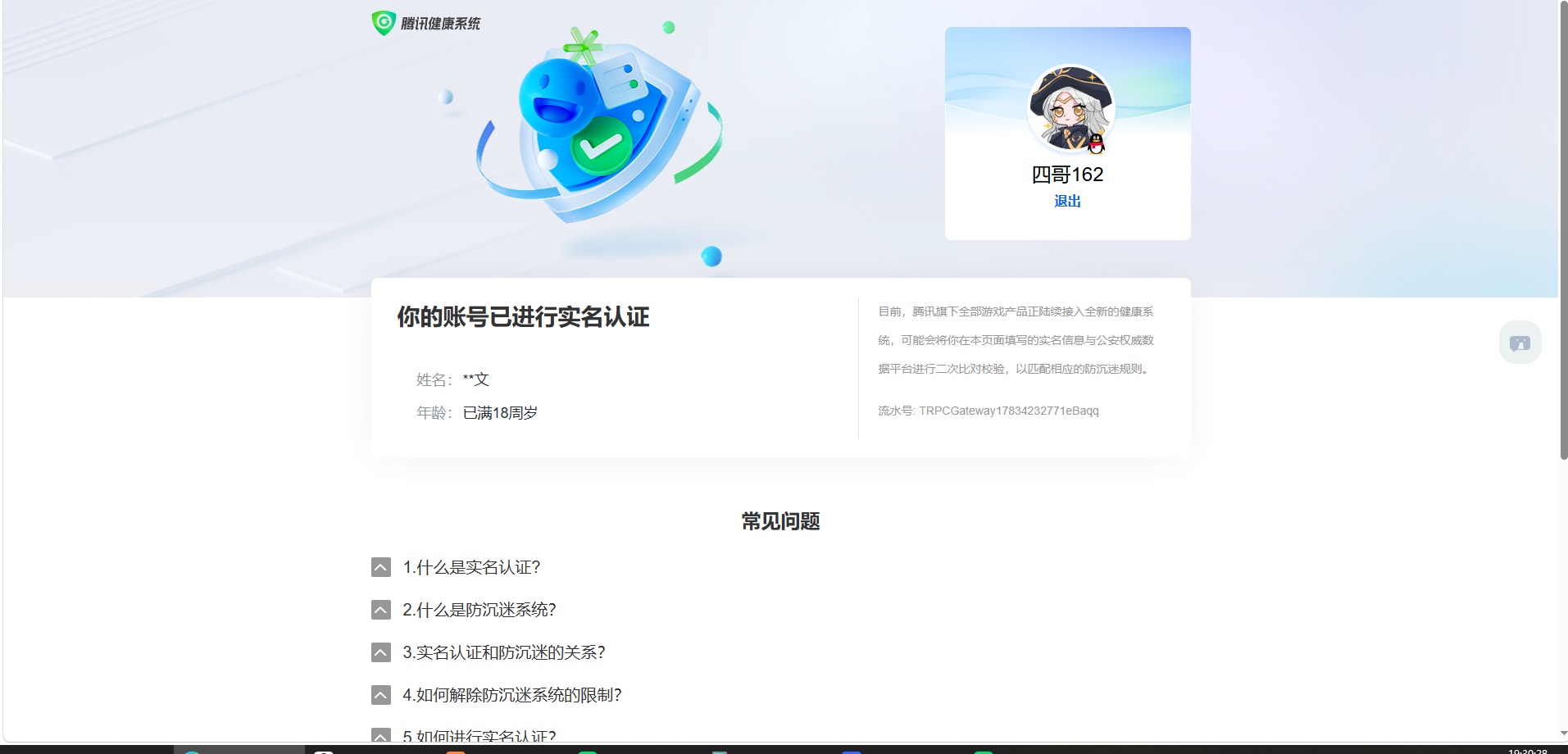Screen dimensions: 1568x754
Task: Click the 四哥162 profile avatar
Action: point(1070,108)
